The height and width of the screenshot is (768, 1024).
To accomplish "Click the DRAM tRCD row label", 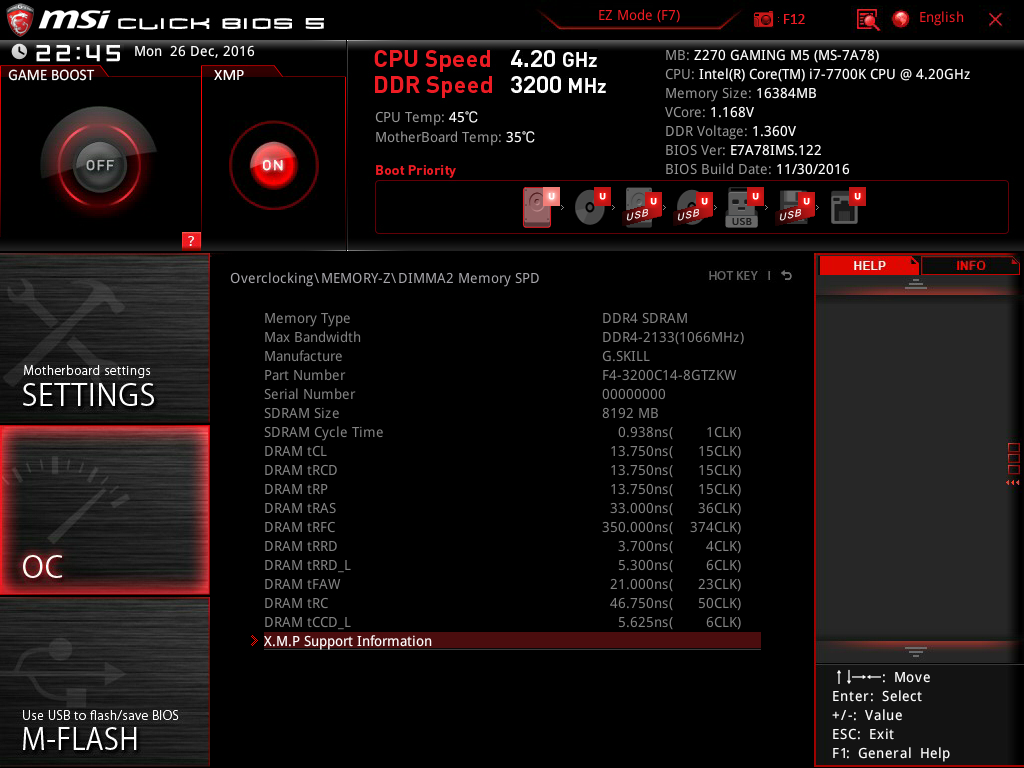I will (300, 470).
